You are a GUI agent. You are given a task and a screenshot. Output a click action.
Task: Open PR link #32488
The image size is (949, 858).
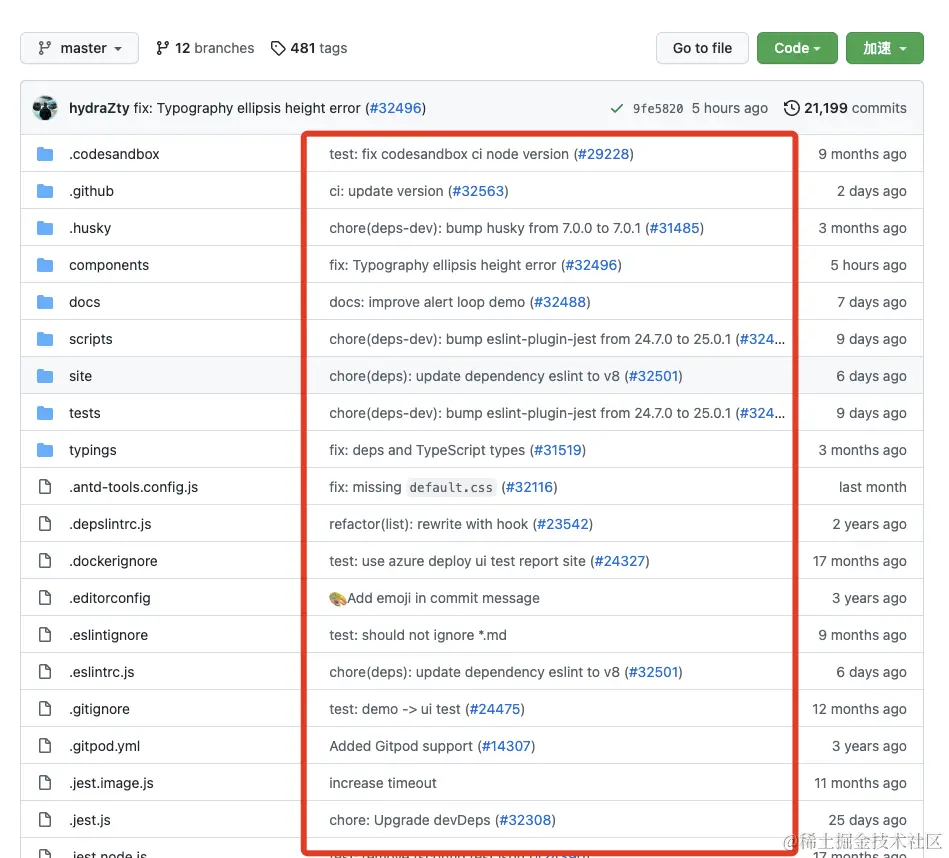click(560, 302)
